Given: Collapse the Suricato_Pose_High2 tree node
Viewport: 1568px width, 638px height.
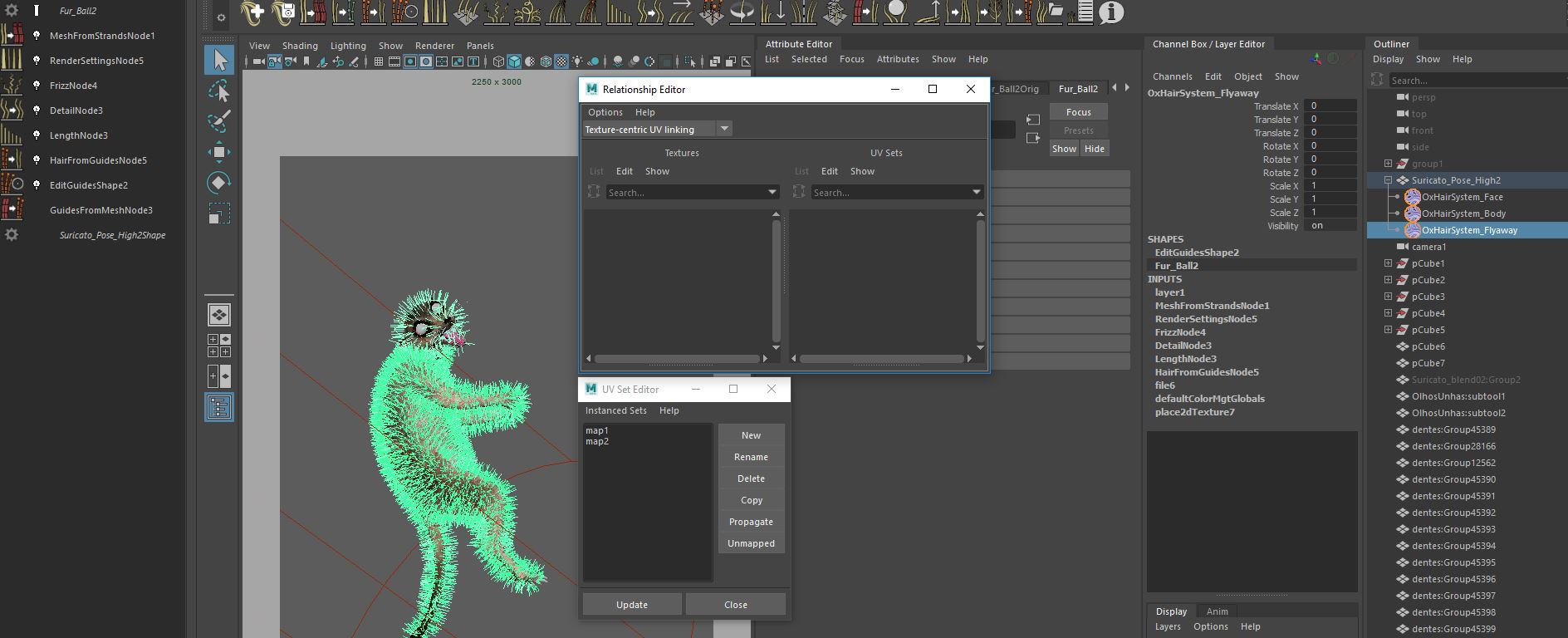Looking at the screenshot, I should 1388,180.
